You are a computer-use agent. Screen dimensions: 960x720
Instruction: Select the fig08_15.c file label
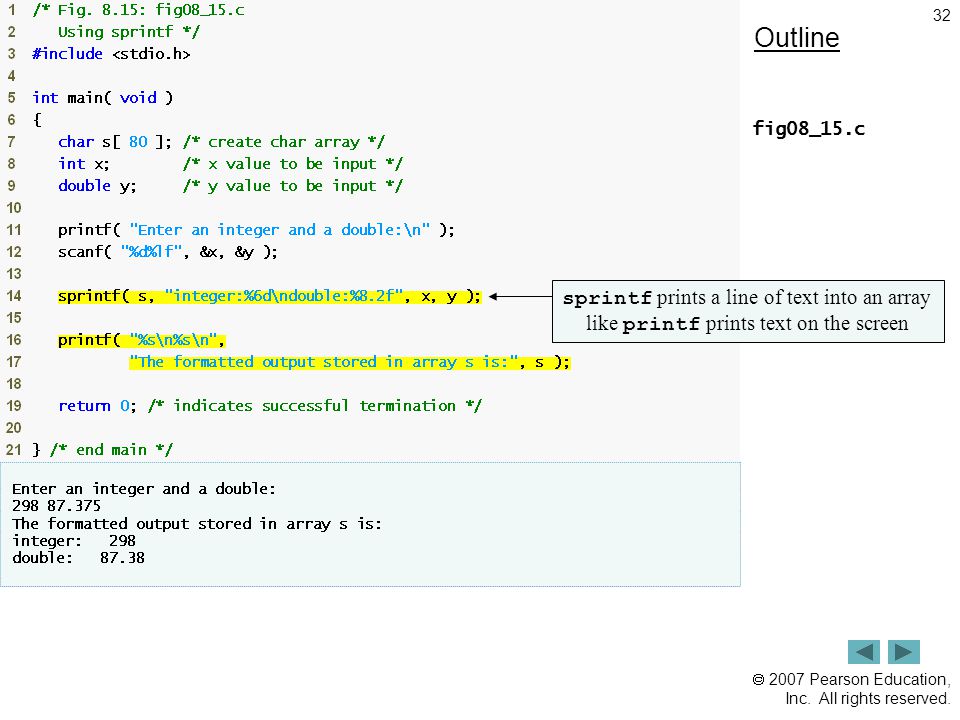tap(808, 129)
